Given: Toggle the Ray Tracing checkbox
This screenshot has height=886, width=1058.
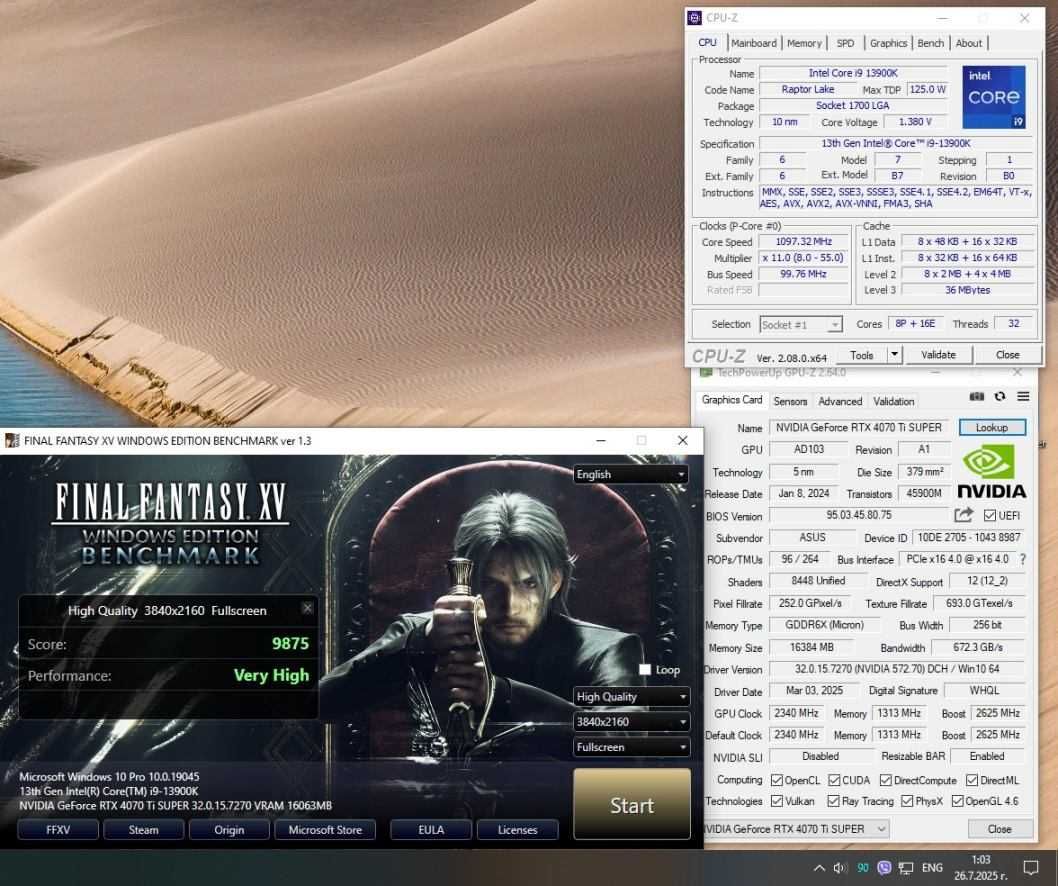Looking at the screenshot, I should pos(833,801).
